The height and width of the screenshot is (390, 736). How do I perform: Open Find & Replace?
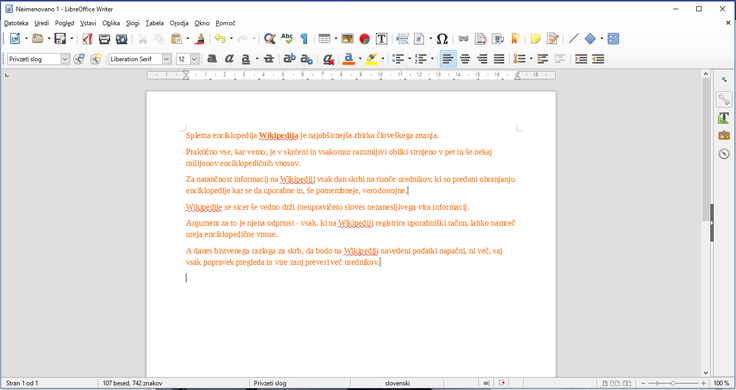point(269,38)
